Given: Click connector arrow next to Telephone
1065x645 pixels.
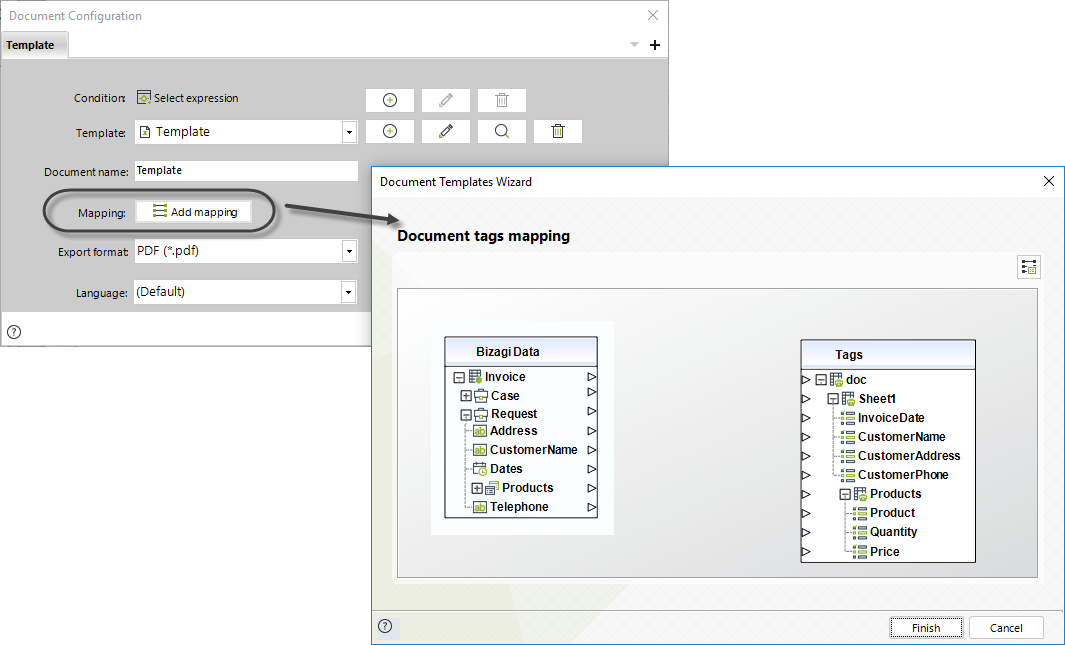Looking at the screenshot, I should click(x=592, y=507).
